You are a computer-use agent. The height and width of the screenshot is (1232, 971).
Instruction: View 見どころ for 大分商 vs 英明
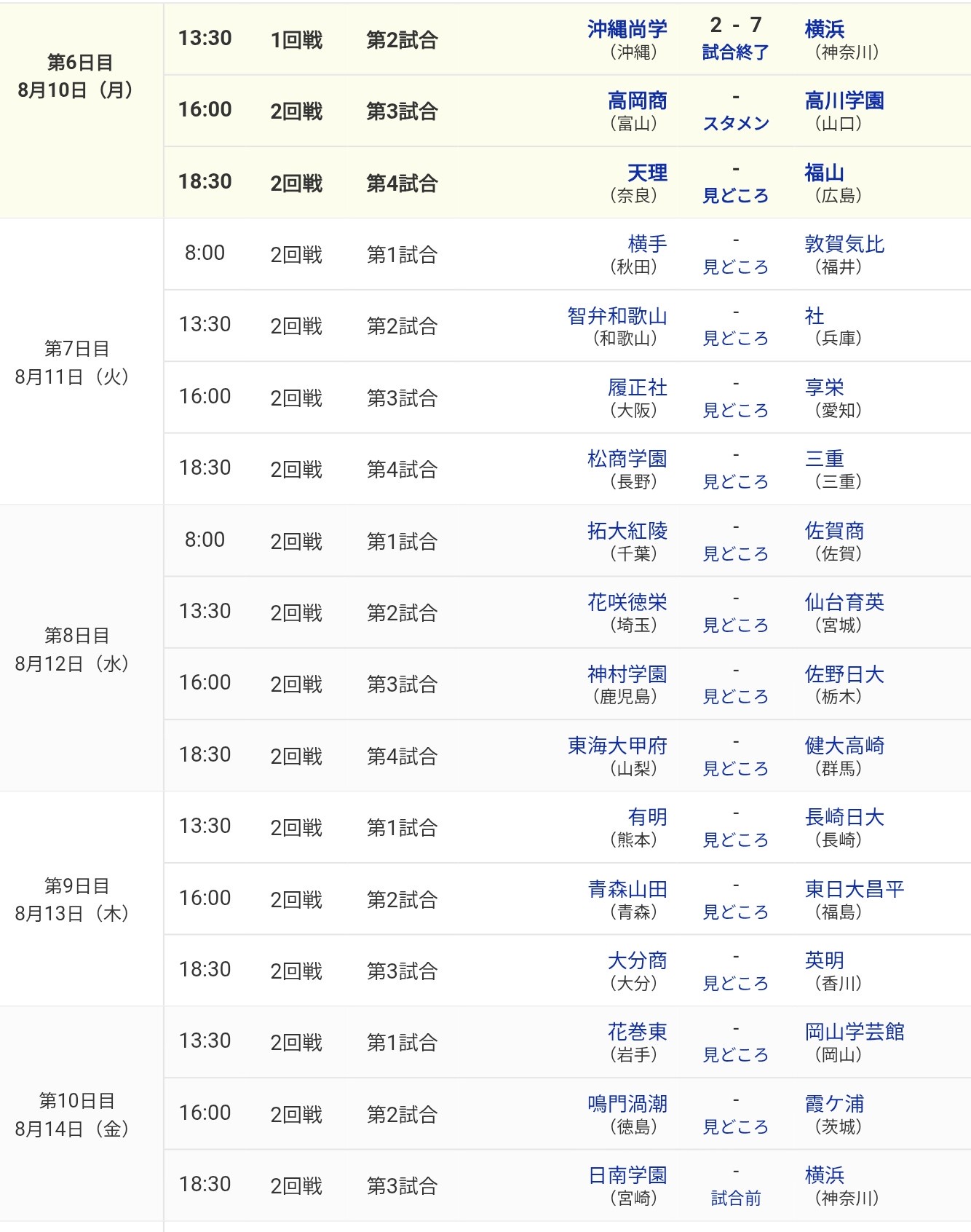click(735, 984)
